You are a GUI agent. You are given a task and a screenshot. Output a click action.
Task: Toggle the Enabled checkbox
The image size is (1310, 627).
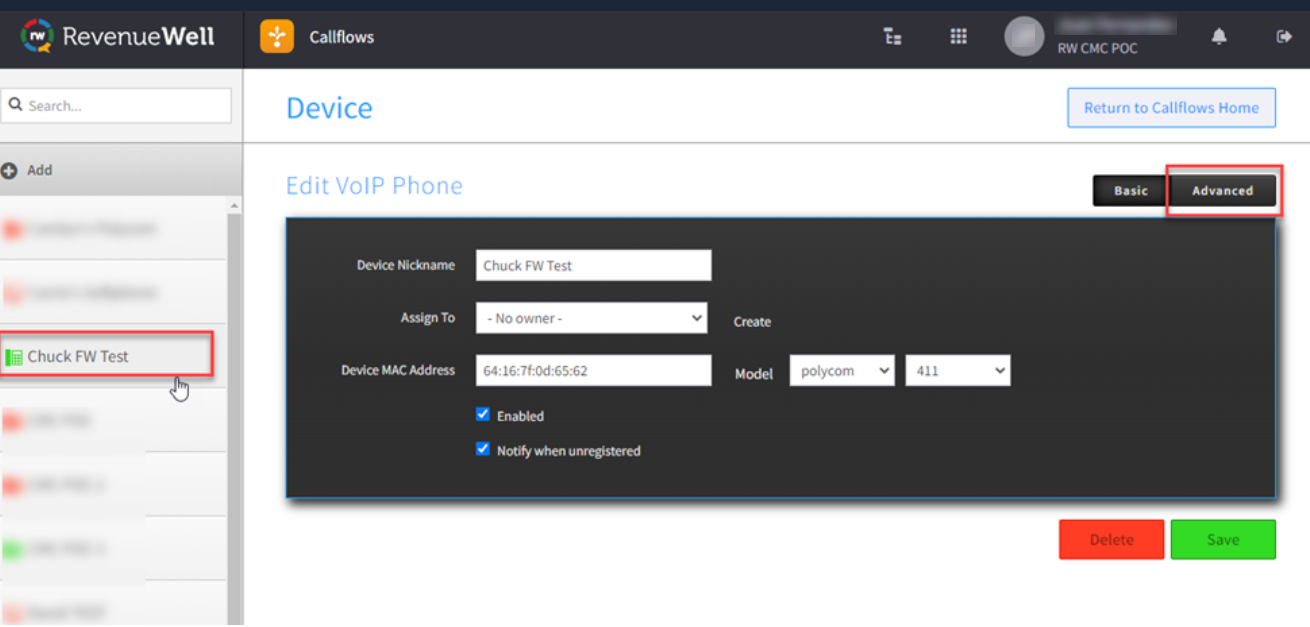click(483, 415)
